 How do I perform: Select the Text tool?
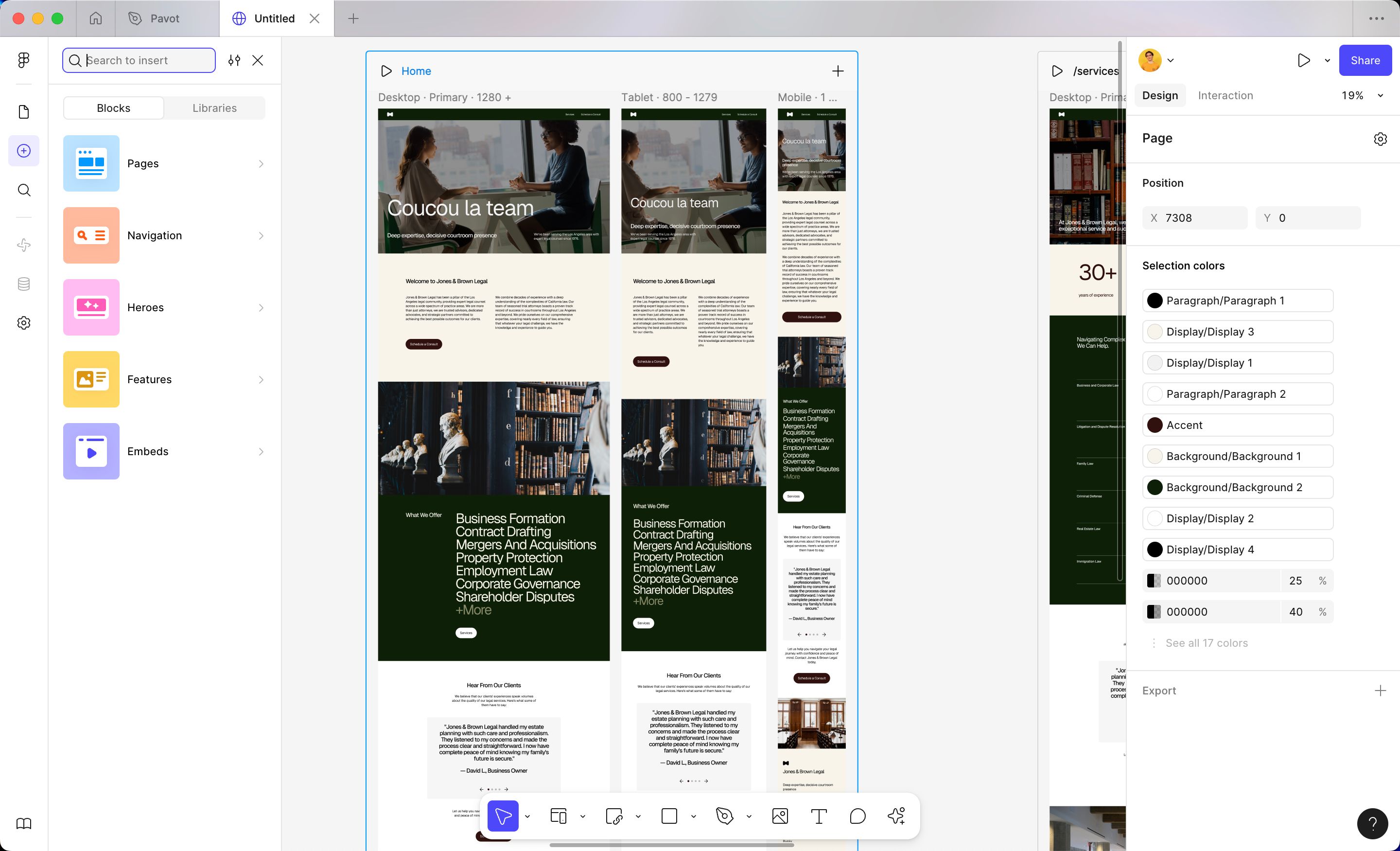[x=819, y=816]
